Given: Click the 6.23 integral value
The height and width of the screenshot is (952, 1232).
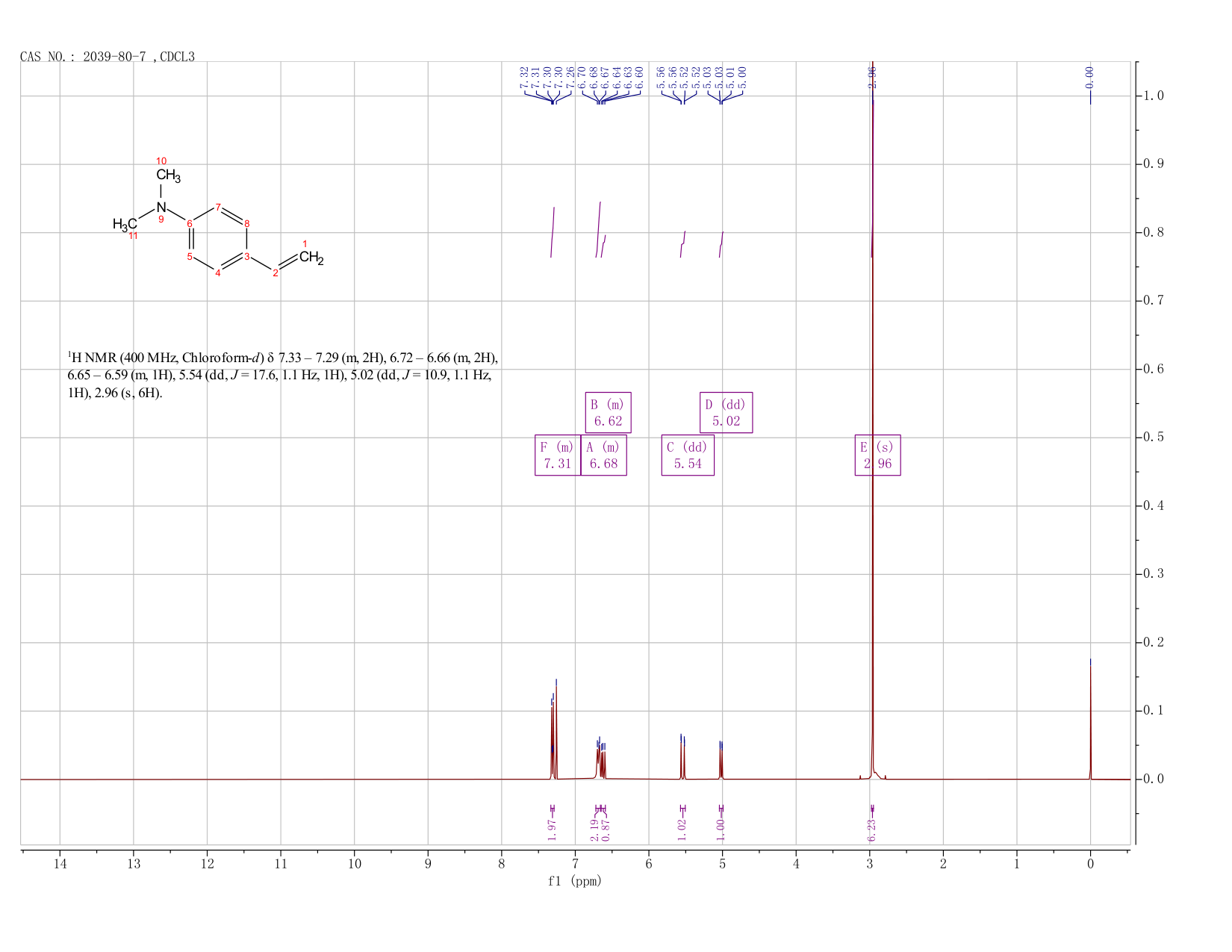Looking at the screenshot, I should pos(871,830).
